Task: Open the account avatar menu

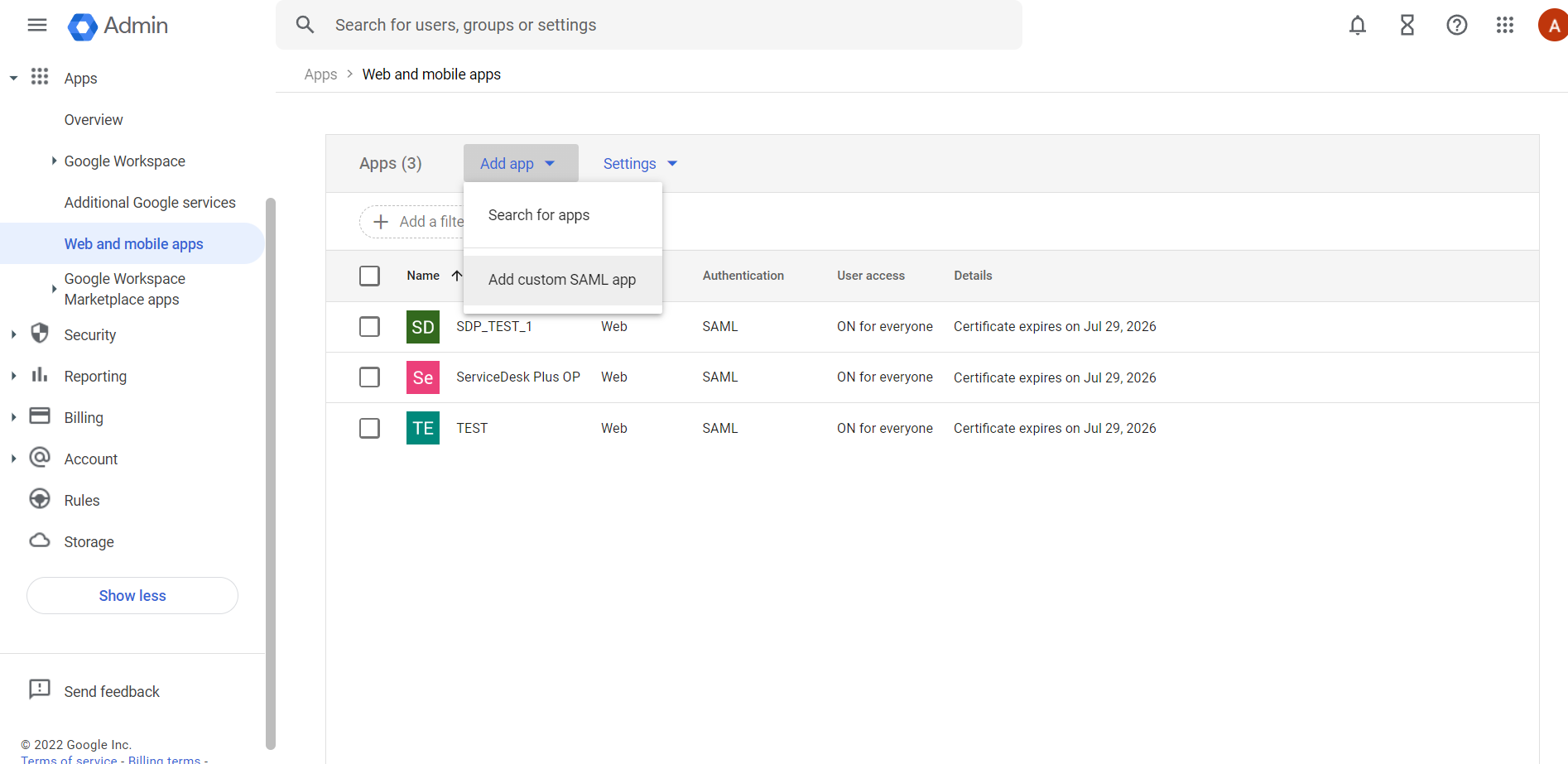Action: [x=1553, y=26]
